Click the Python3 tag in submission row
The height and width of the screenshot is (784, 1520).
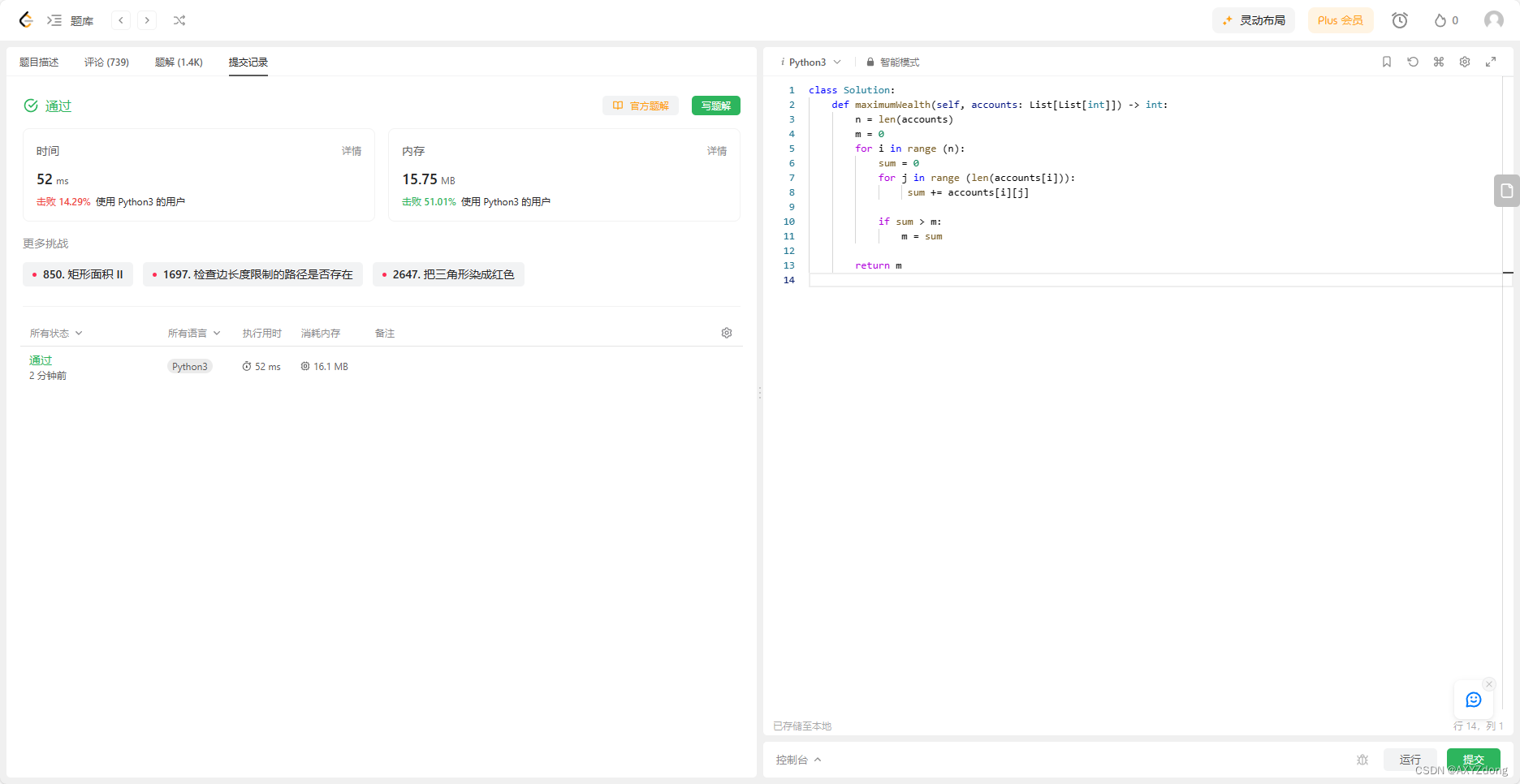[190, 367]
